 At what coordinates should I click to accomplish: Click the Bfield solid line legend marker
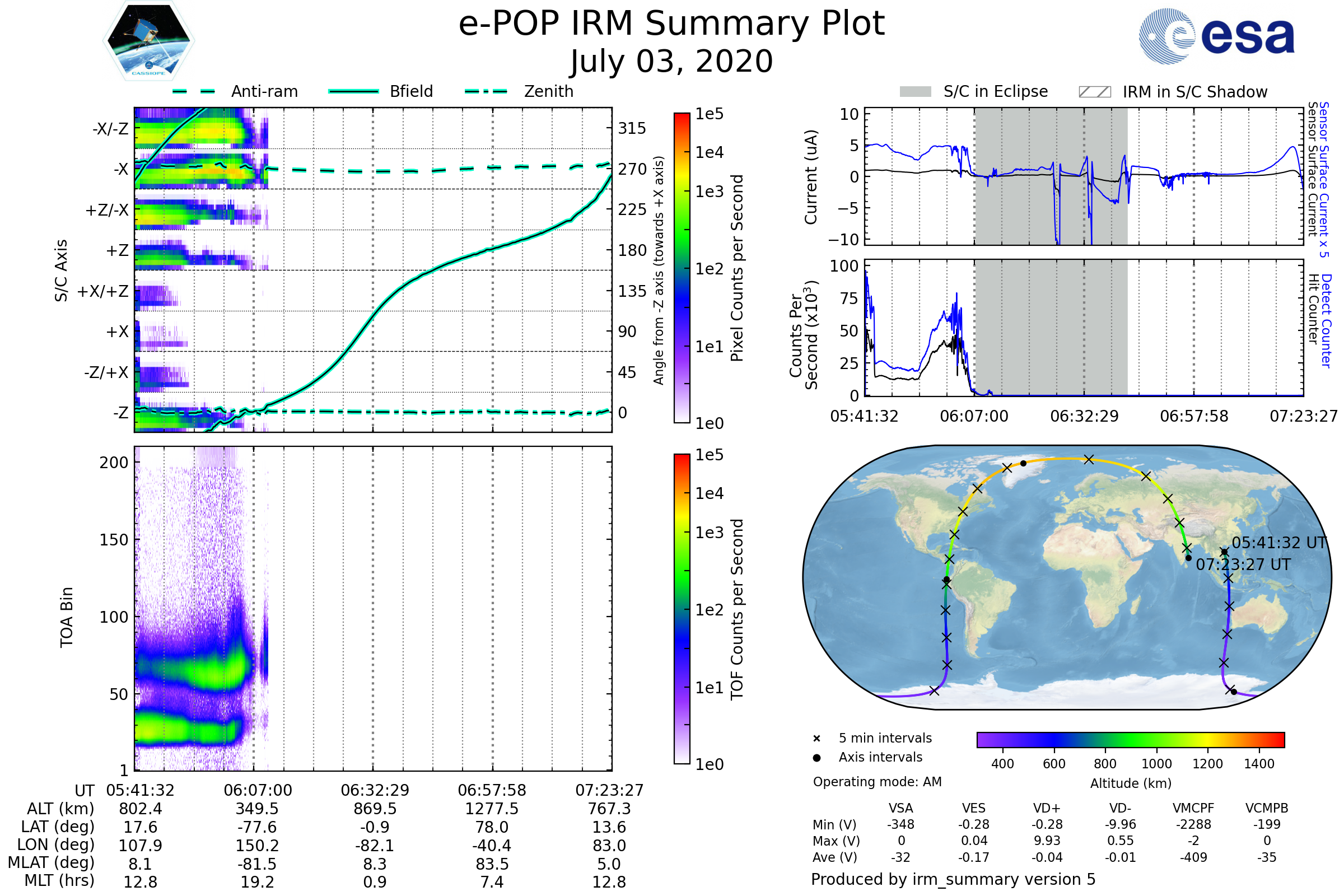353,91
